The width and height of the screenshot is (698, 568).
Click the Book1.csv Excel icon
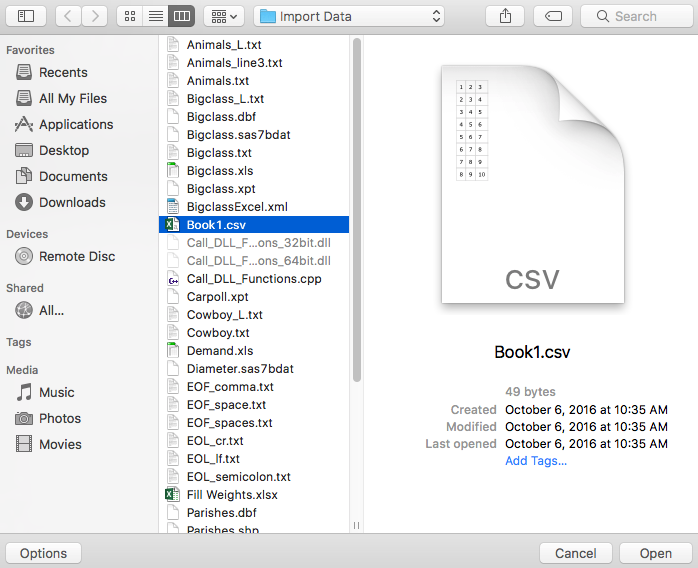point(172,225)
